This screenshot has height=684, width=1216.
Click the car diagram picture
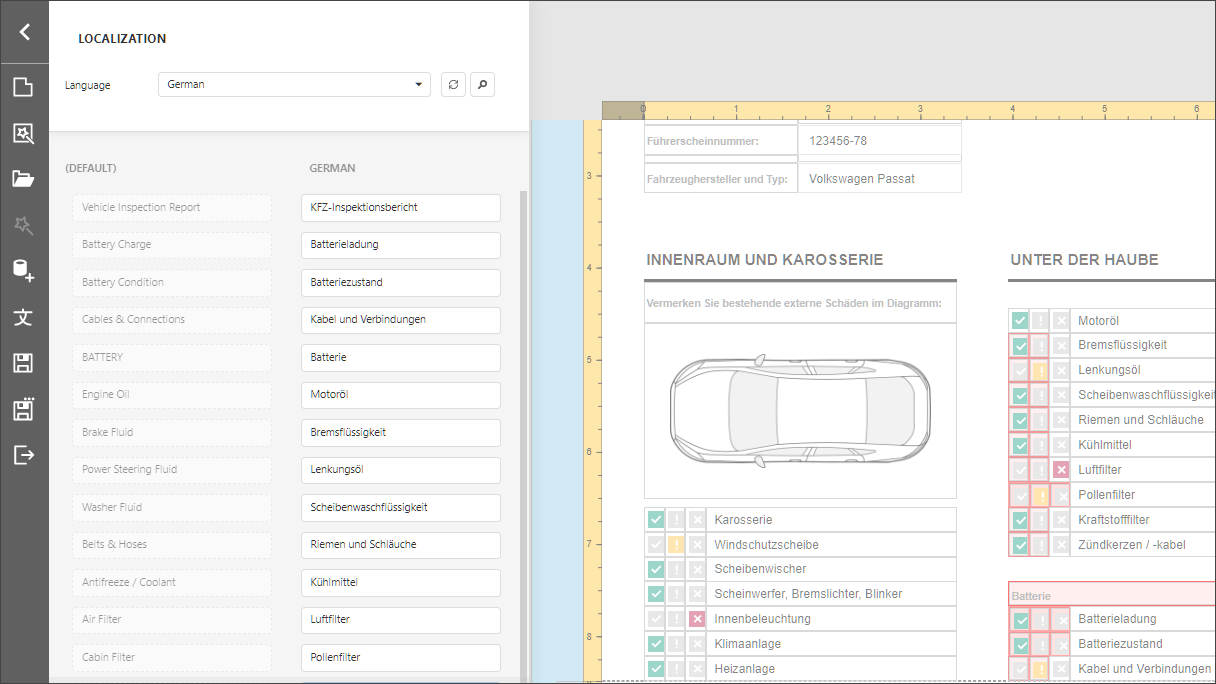coord(800,410)
